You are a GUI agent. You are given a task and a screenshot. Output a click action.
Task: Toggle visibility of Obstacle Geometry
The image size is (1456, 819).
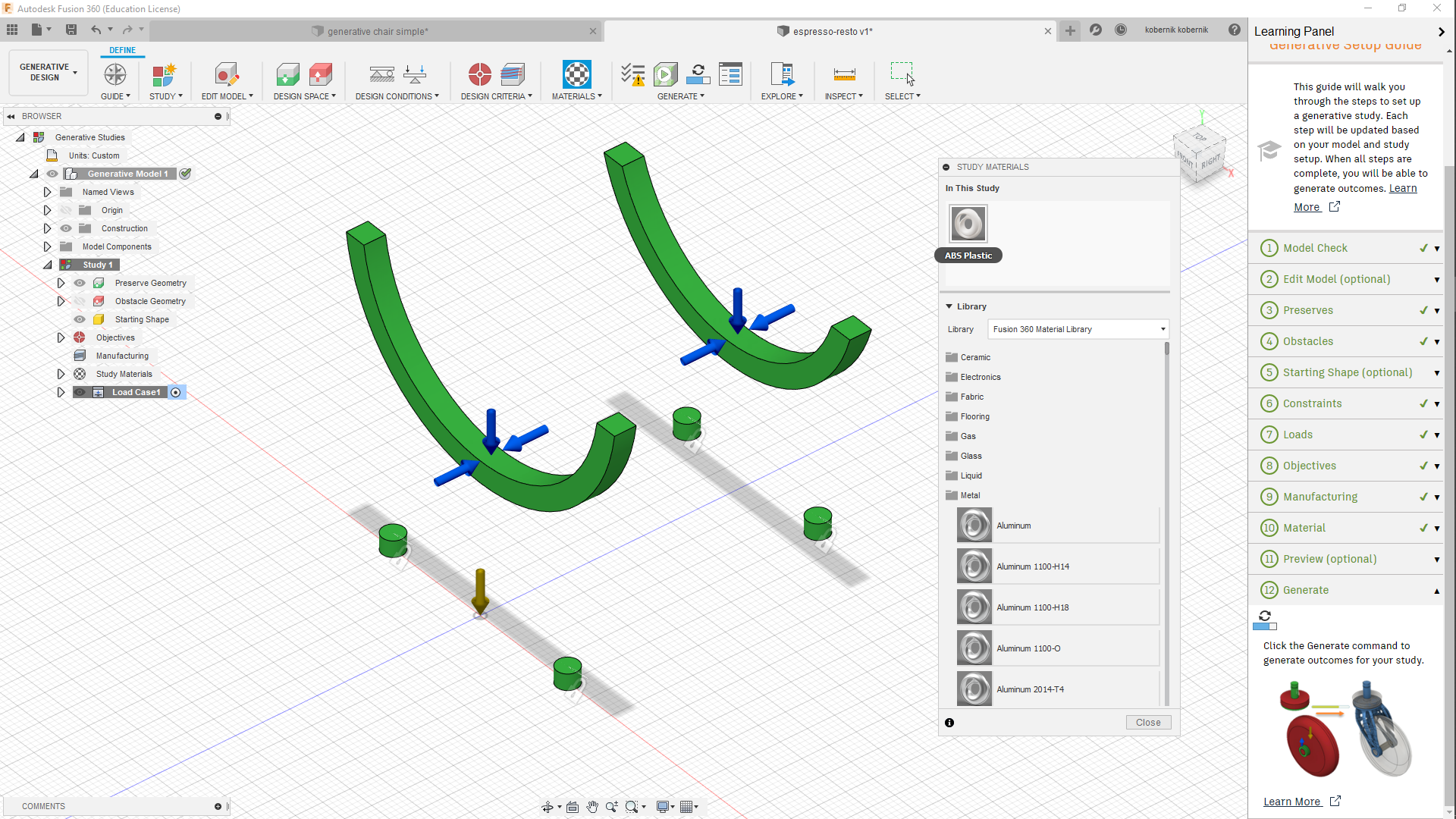(79, 301)
